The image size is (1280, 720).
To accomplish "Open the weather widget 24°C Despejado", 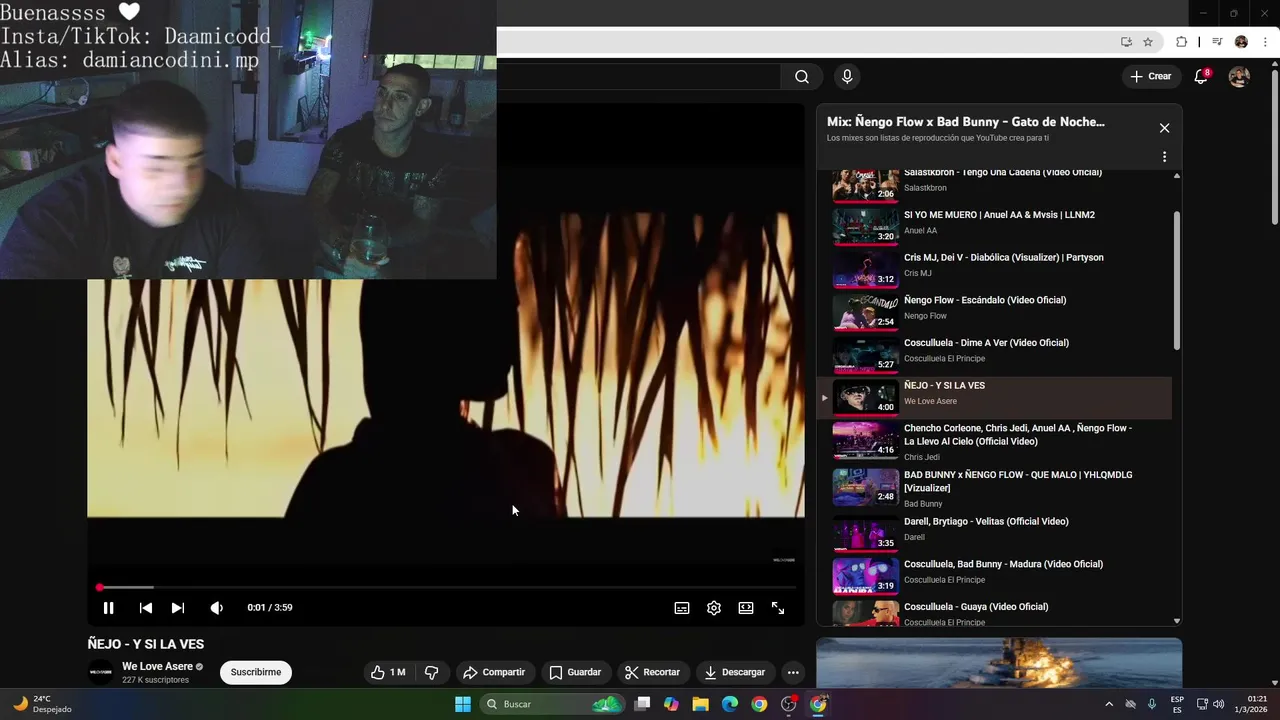I will point(42,704).
